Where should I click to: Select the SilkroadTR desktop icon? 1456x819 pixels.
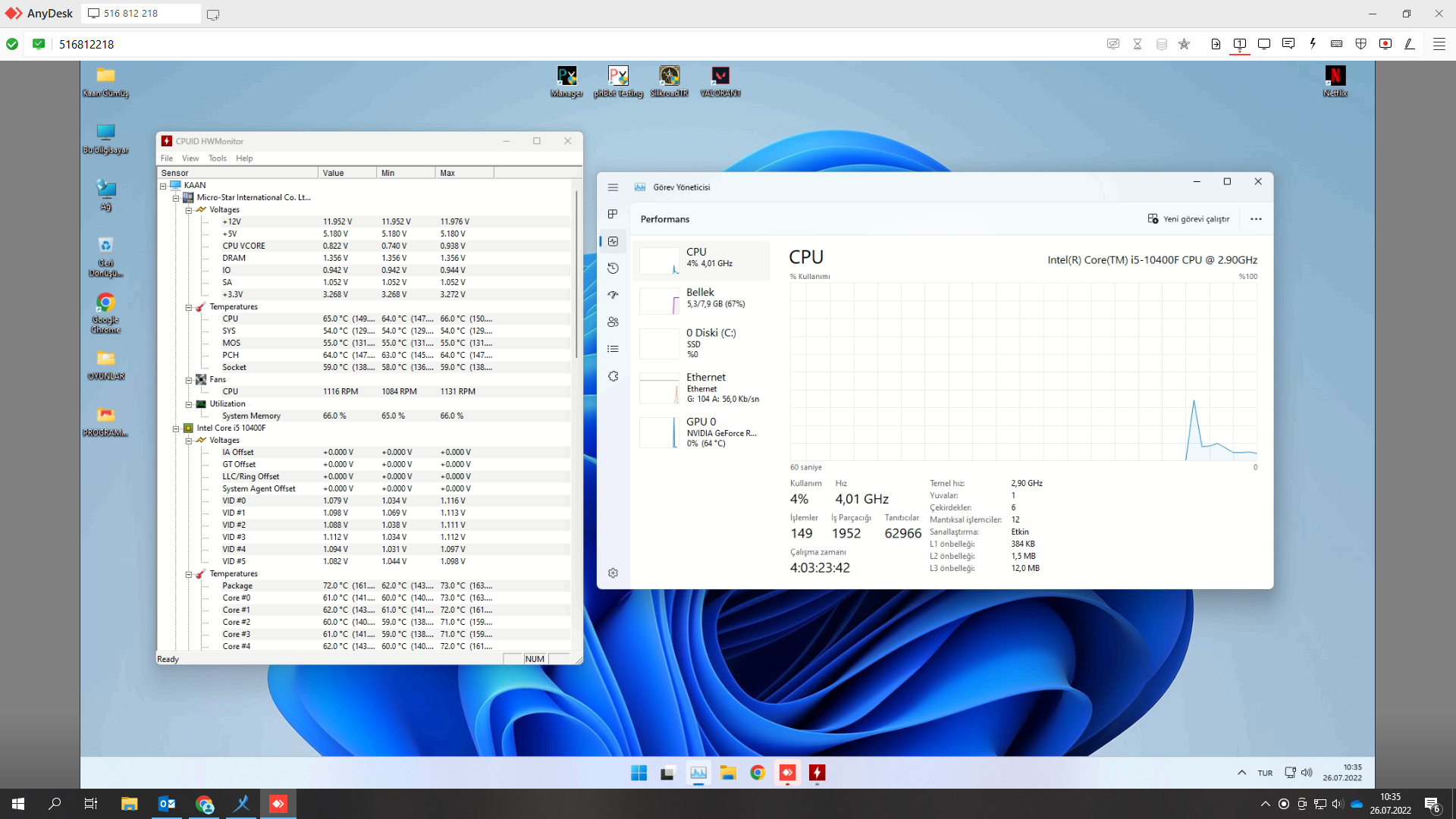pos(669,81)
